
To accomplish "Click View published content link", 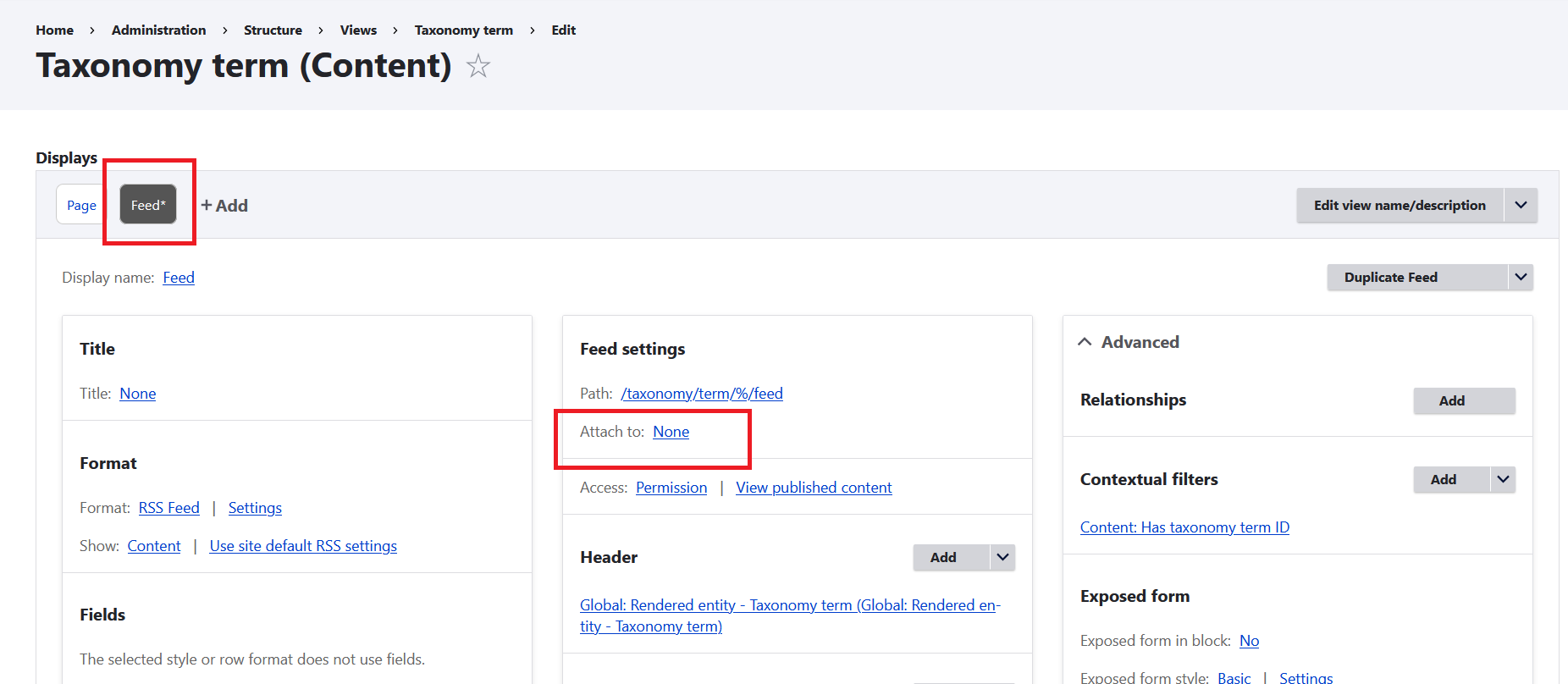I will [x=814, y=488].
